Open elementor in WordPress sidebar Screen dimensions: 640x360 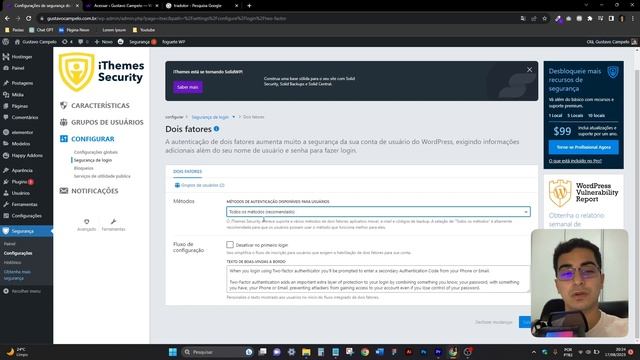22,132
